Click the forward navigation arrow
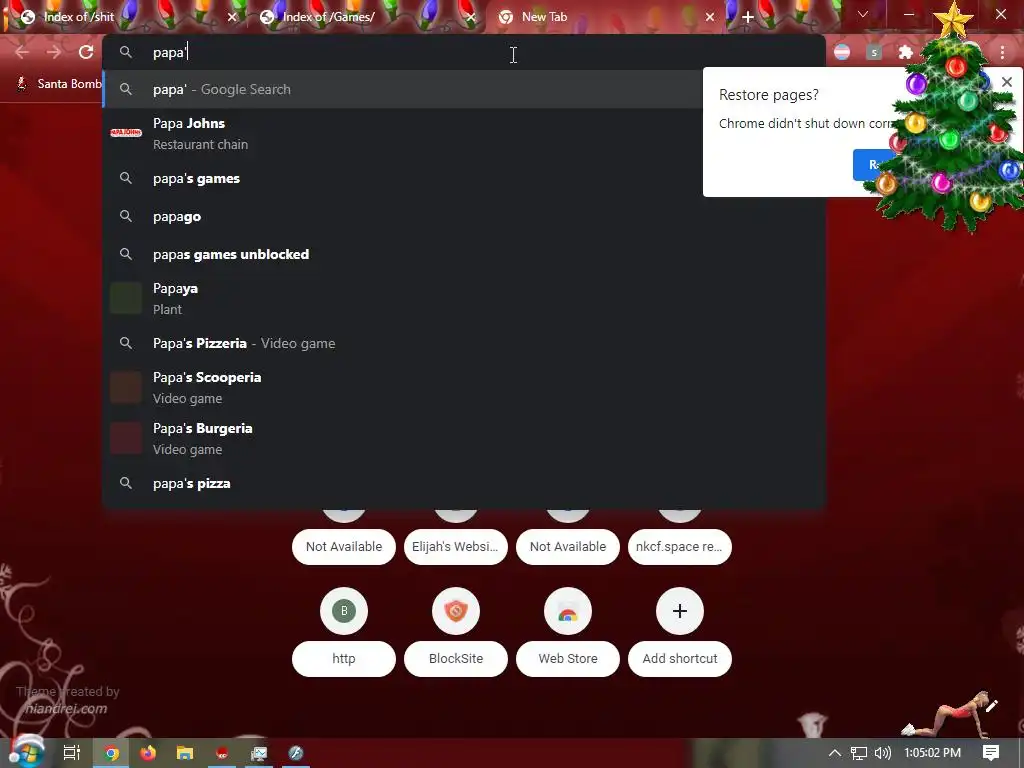Image resolution: width=1024 pixels, height=768 pixels. 54,52
